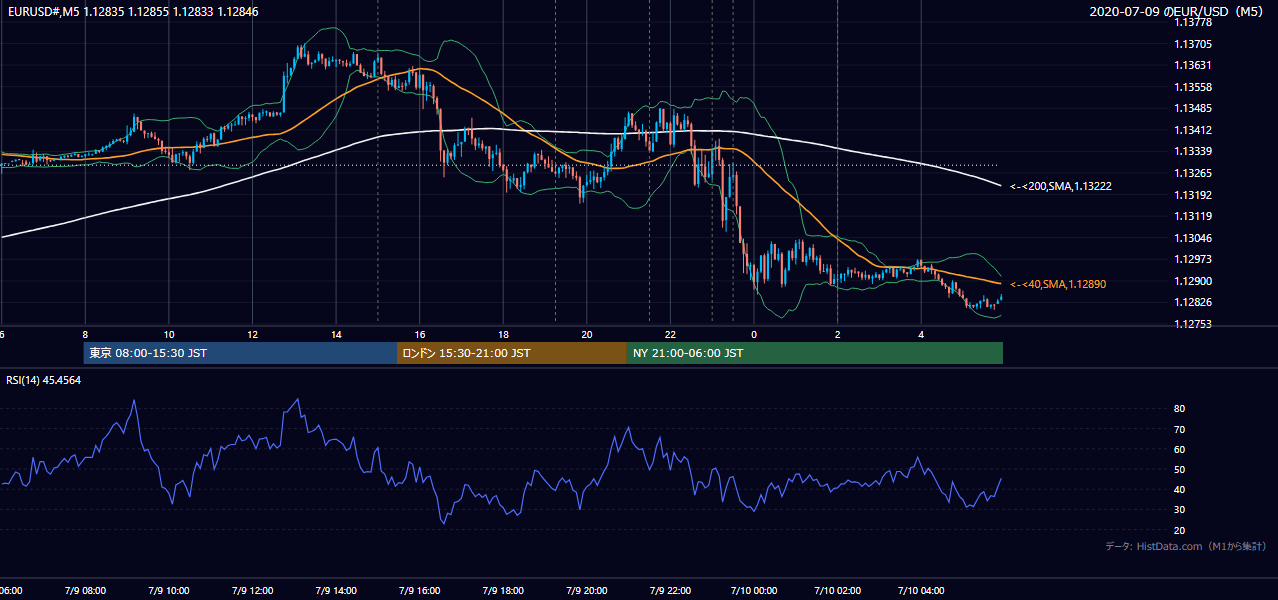Click price axis value 1.13412
This screenshot has width=1278, height=600.
(x=1193, y=130)
